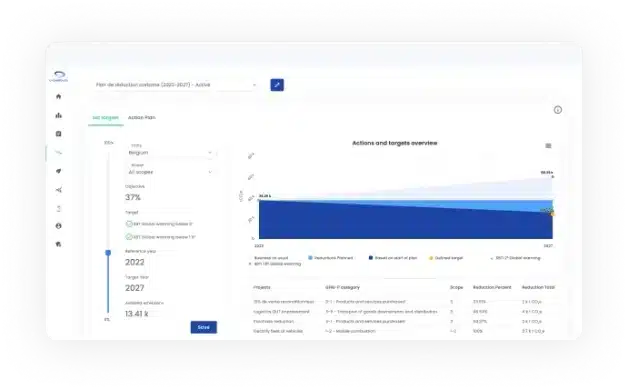This screenshot has height=389, width=628.
Task: Click the bottom sidebar settings icon
Action: [58, 244]
